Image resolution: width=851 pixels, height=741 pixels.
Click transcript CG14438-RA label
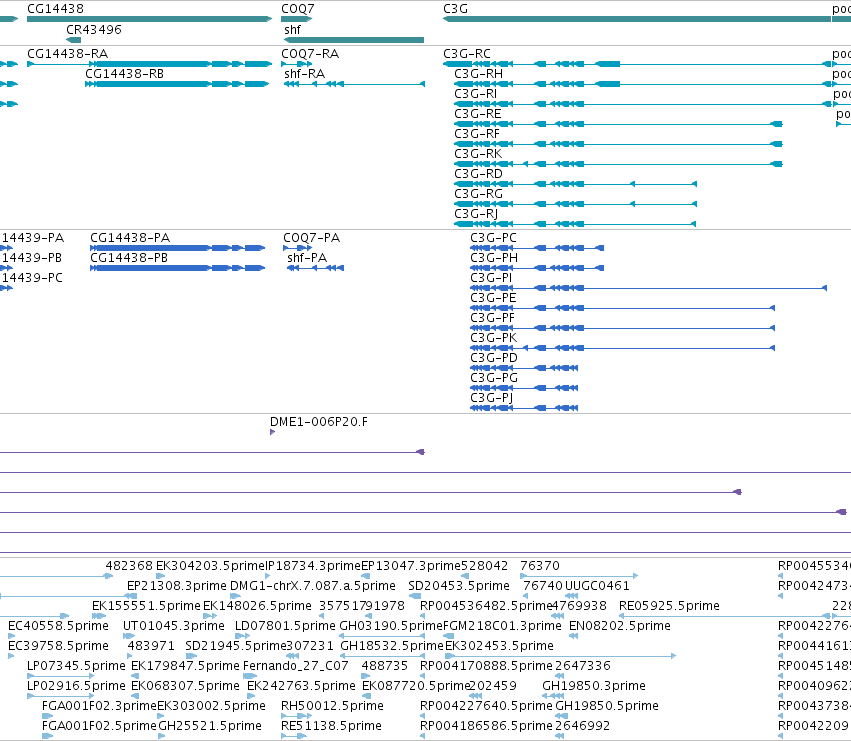[x=67, y=54]
